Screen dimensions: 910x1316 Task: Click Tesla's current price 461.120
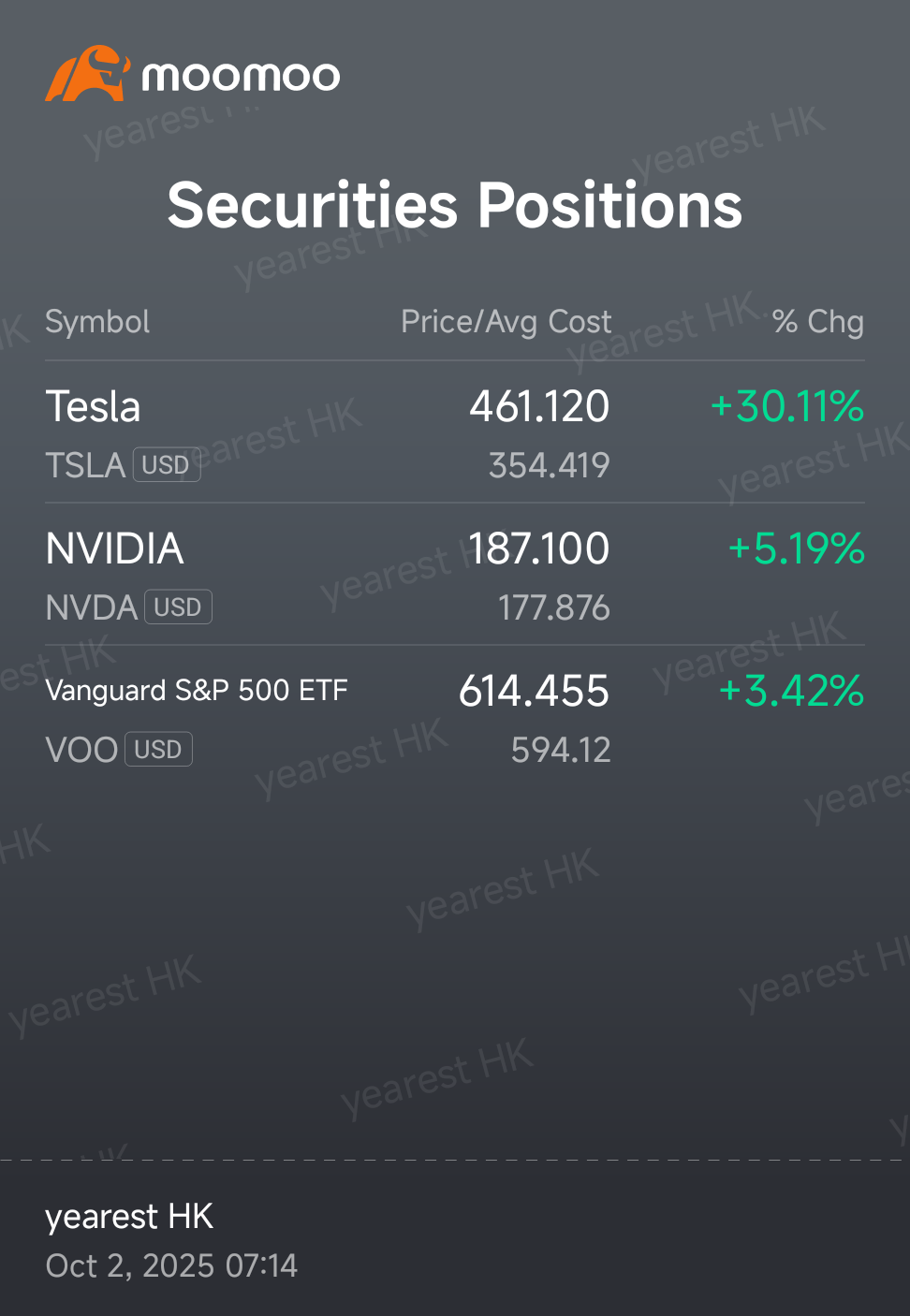coord(539,407)
